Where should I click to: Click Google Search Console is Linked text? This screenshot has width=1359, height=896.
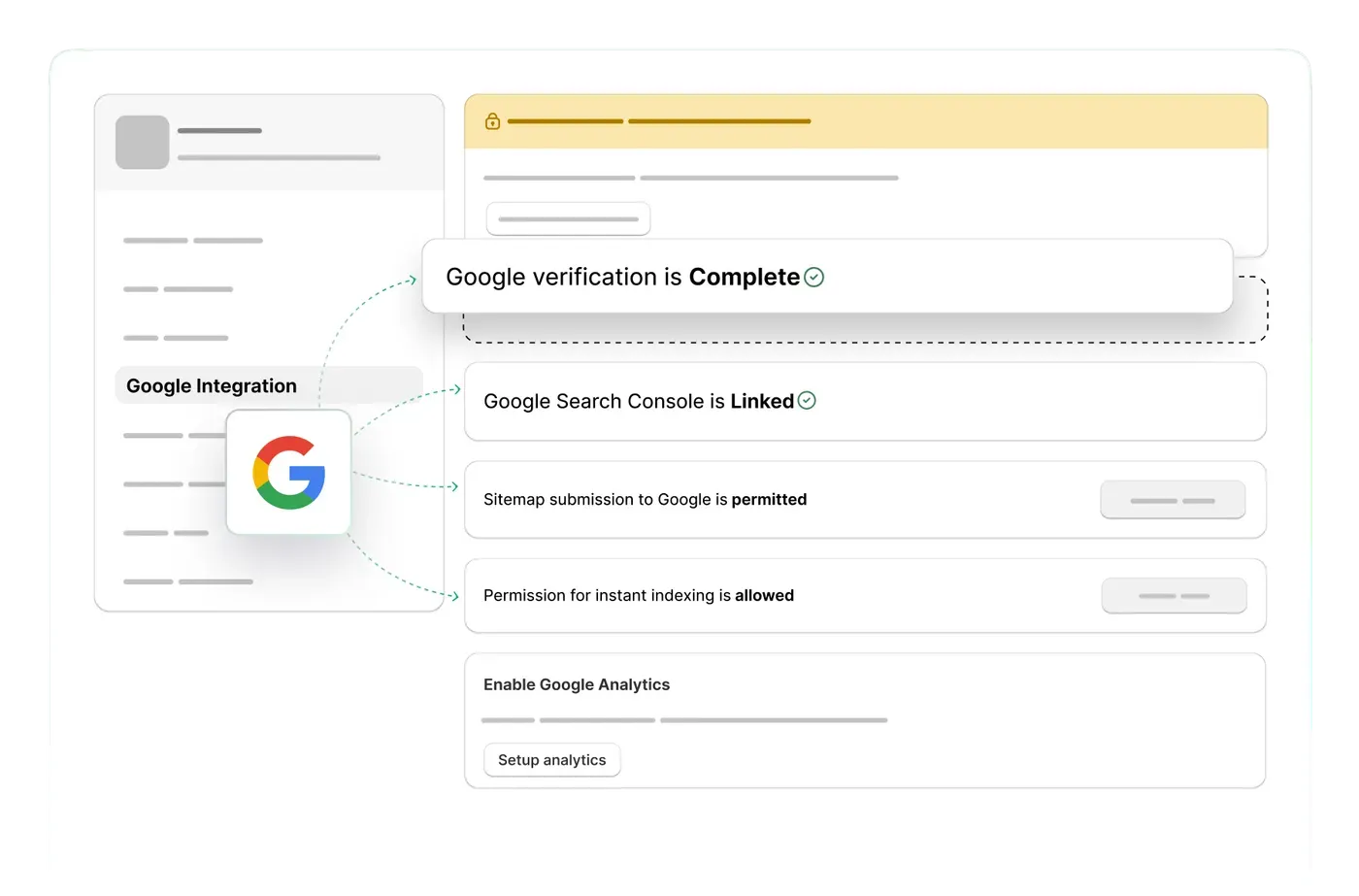point(639,401)
